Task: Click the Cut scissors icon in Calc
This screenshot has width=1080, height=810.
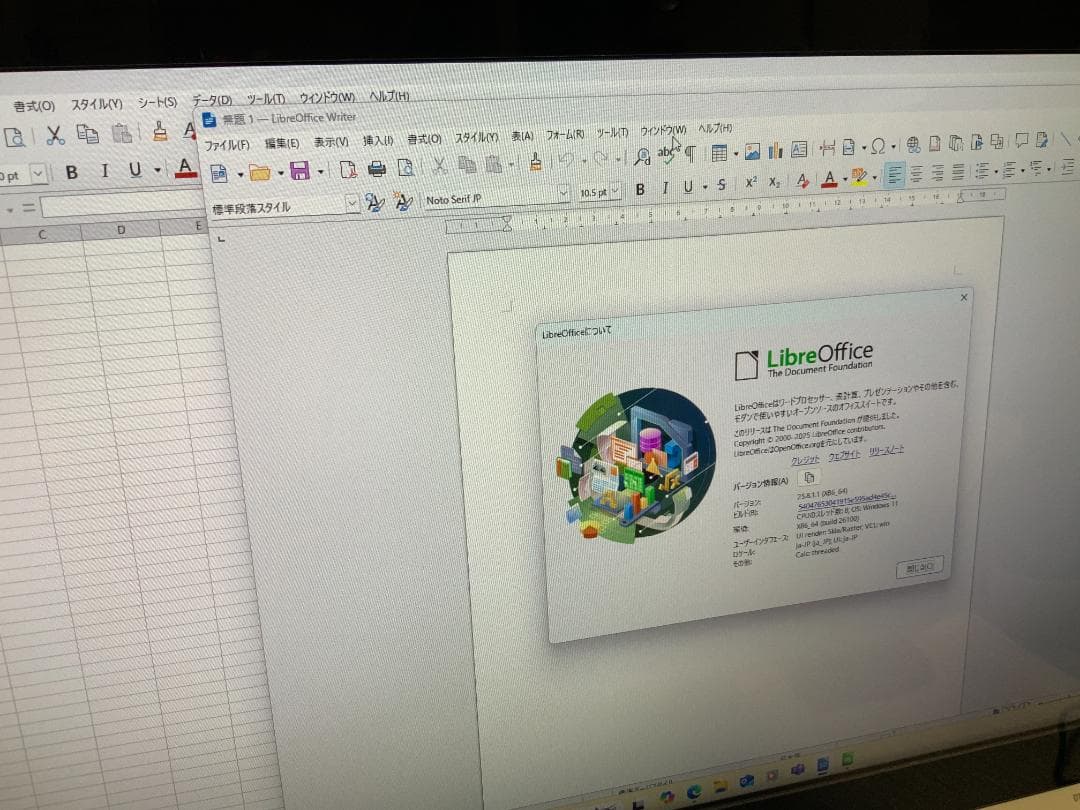Action: [56, 134]
